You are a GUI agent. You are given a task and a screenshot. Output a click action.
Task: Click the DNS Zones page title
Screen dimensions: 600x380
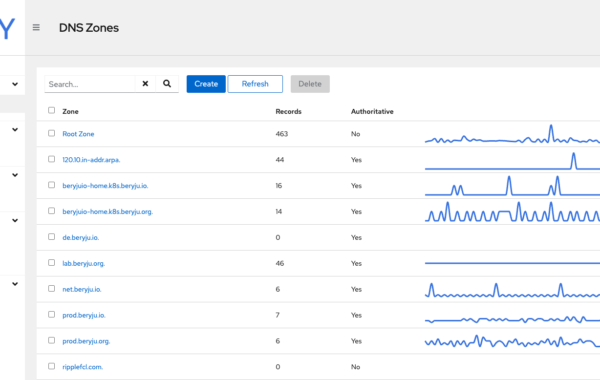[x=89, y=28]
